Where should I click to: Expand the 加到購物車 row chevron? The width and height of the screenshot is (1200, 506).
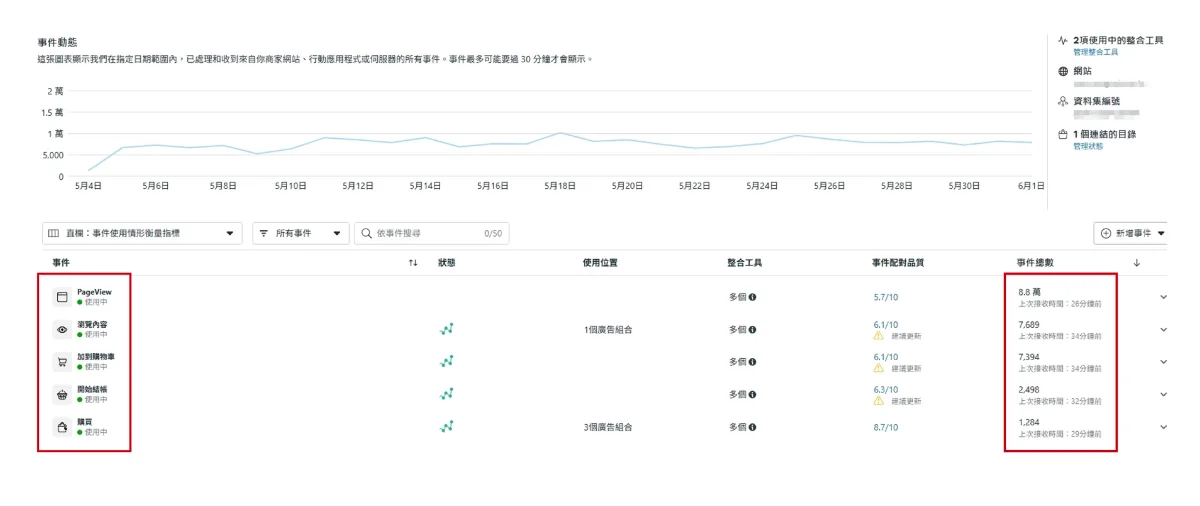(1163, 362)
